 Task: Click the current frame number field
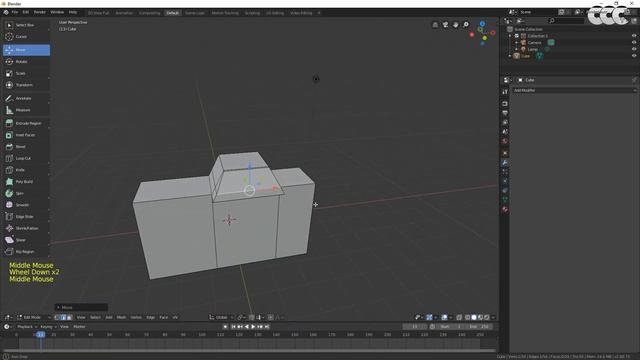[x=415, y=327]
